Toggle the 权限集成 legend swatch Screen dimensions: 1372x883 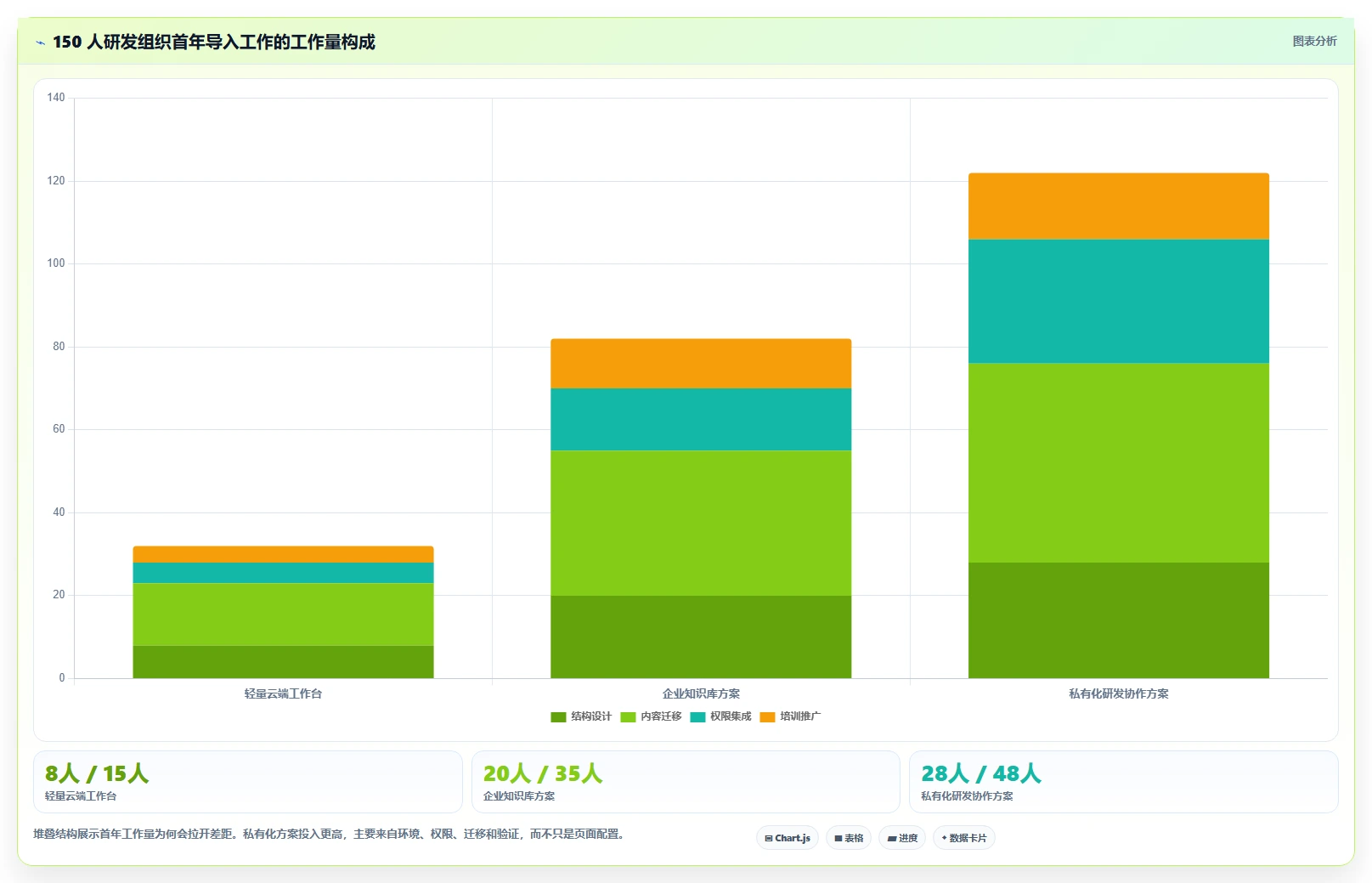pyautogui.click(x=697, y=716)
